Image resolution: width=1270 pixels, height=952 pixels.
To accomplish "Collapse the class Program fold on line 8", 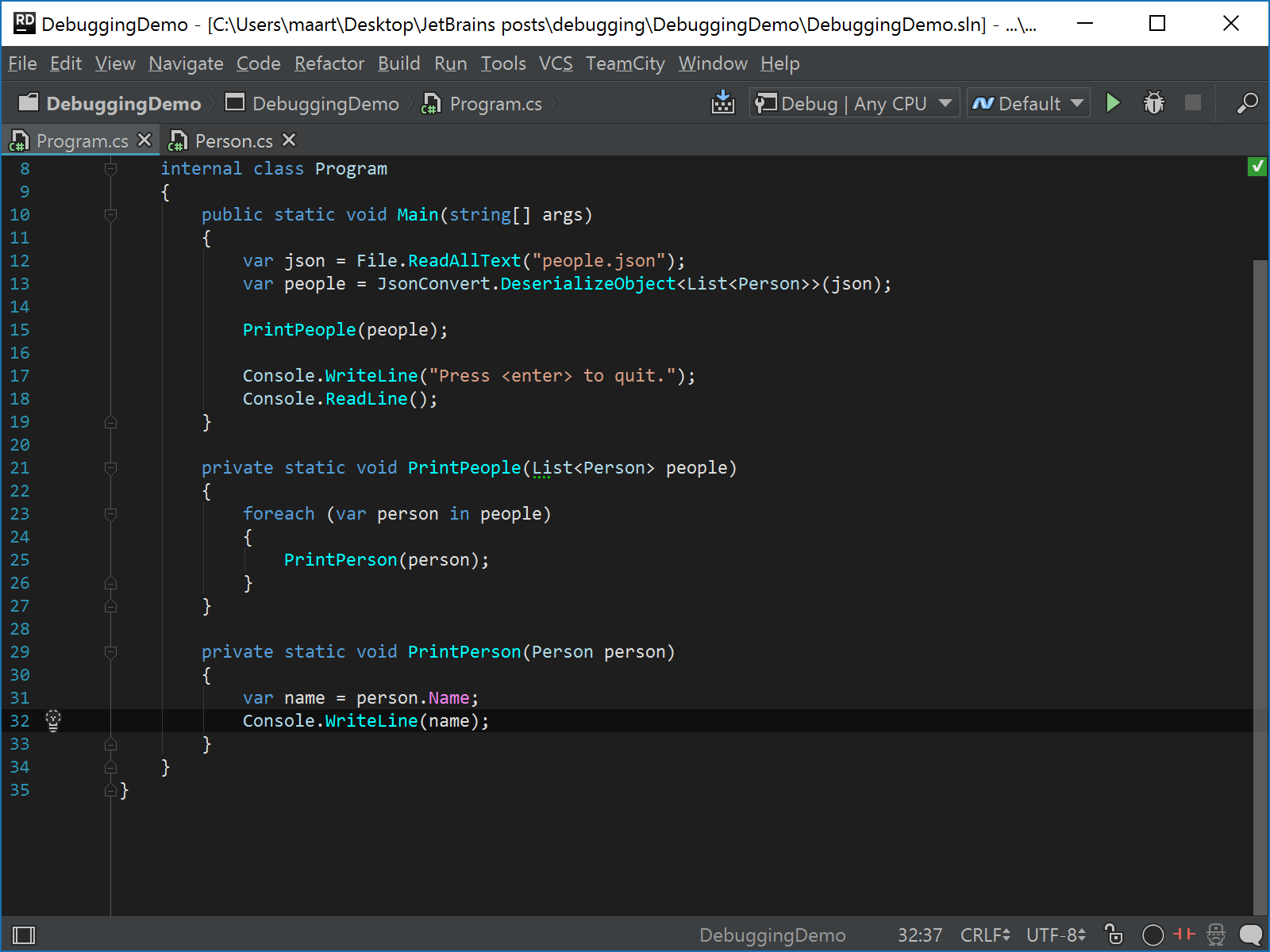I will tap(110, 168).
